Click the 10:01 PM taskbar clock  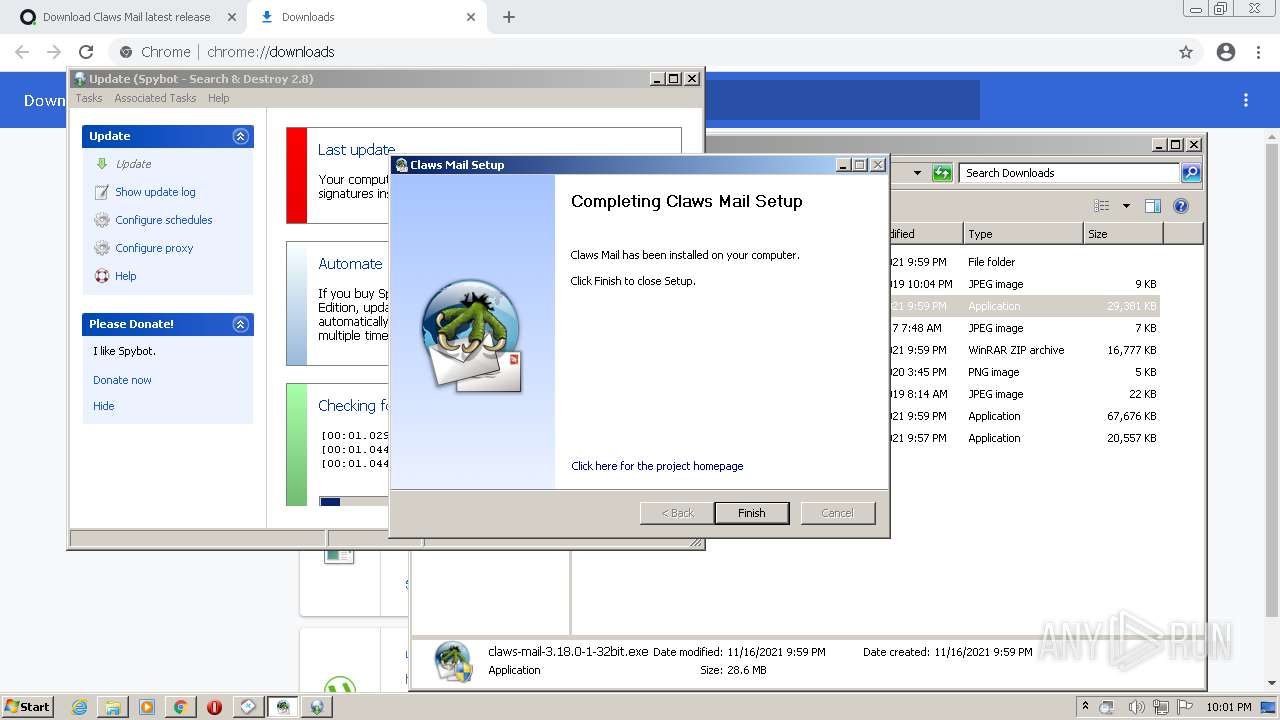tap(1228, 707)
